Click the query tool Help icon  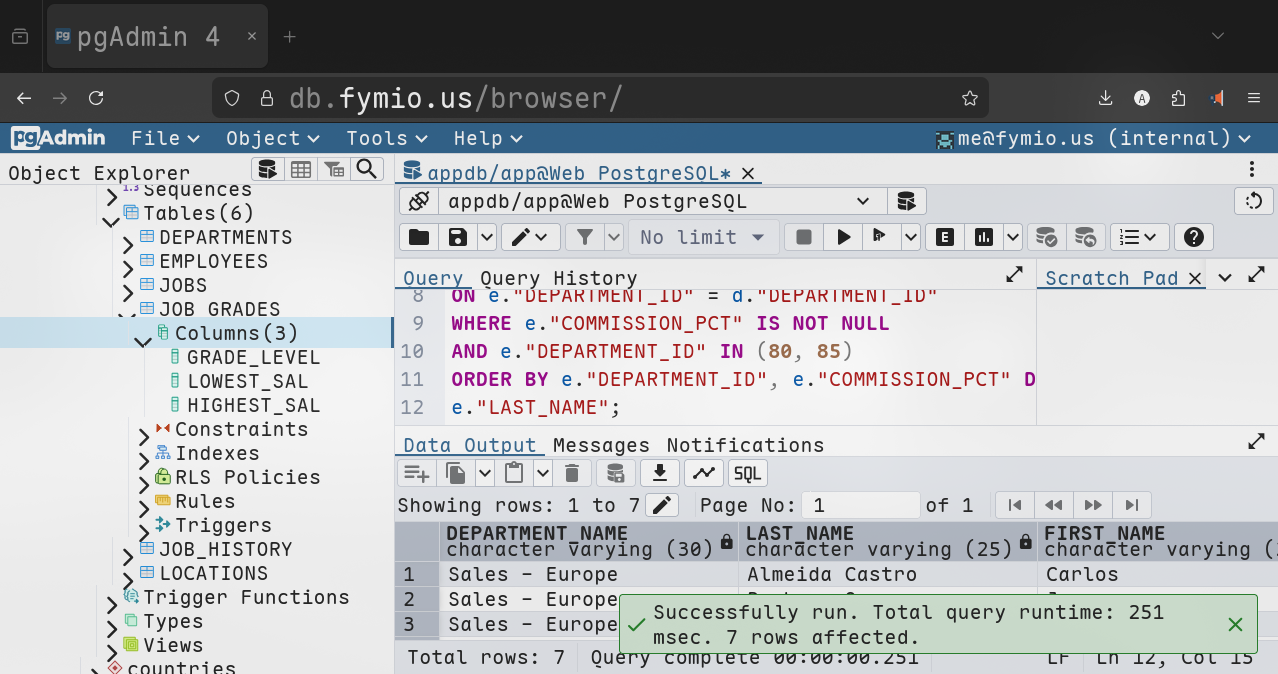click(1192, 237)
